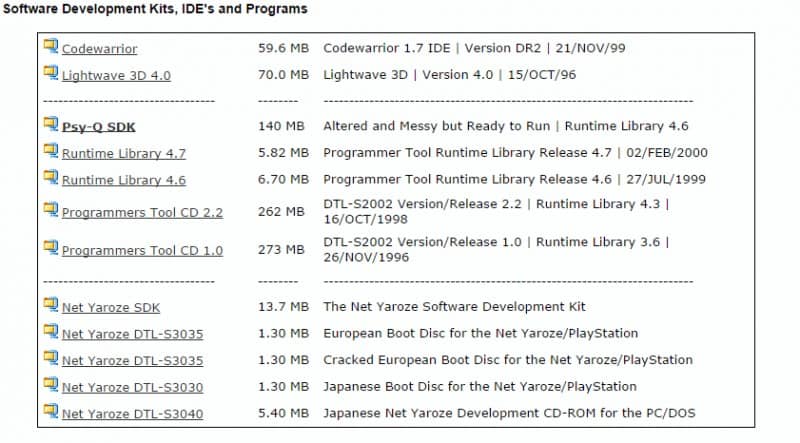Image resolution: width=800 pixels, height=443 pixels.
Task: Open the Codewarrior download link
Action: 99,49
